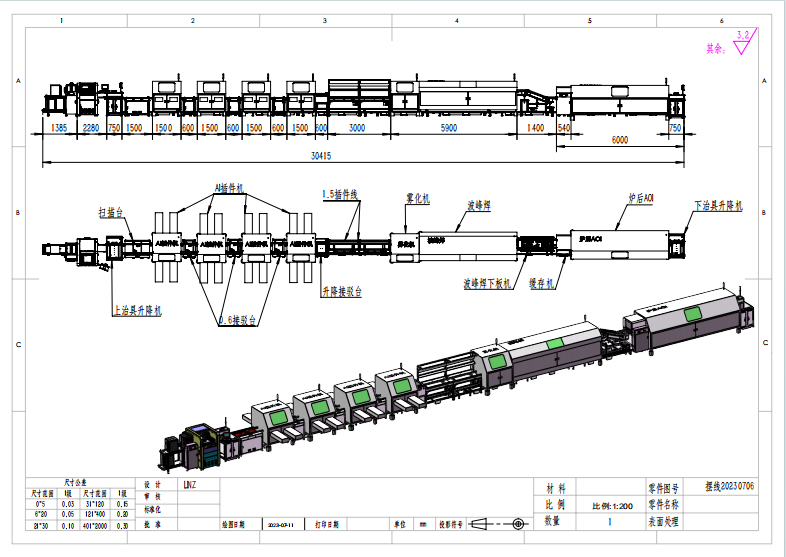Image resolution: width=786 pixels, height=557 pixels.
Task: Click the 波峰焊下板机 label
Action: click(487, 284)
